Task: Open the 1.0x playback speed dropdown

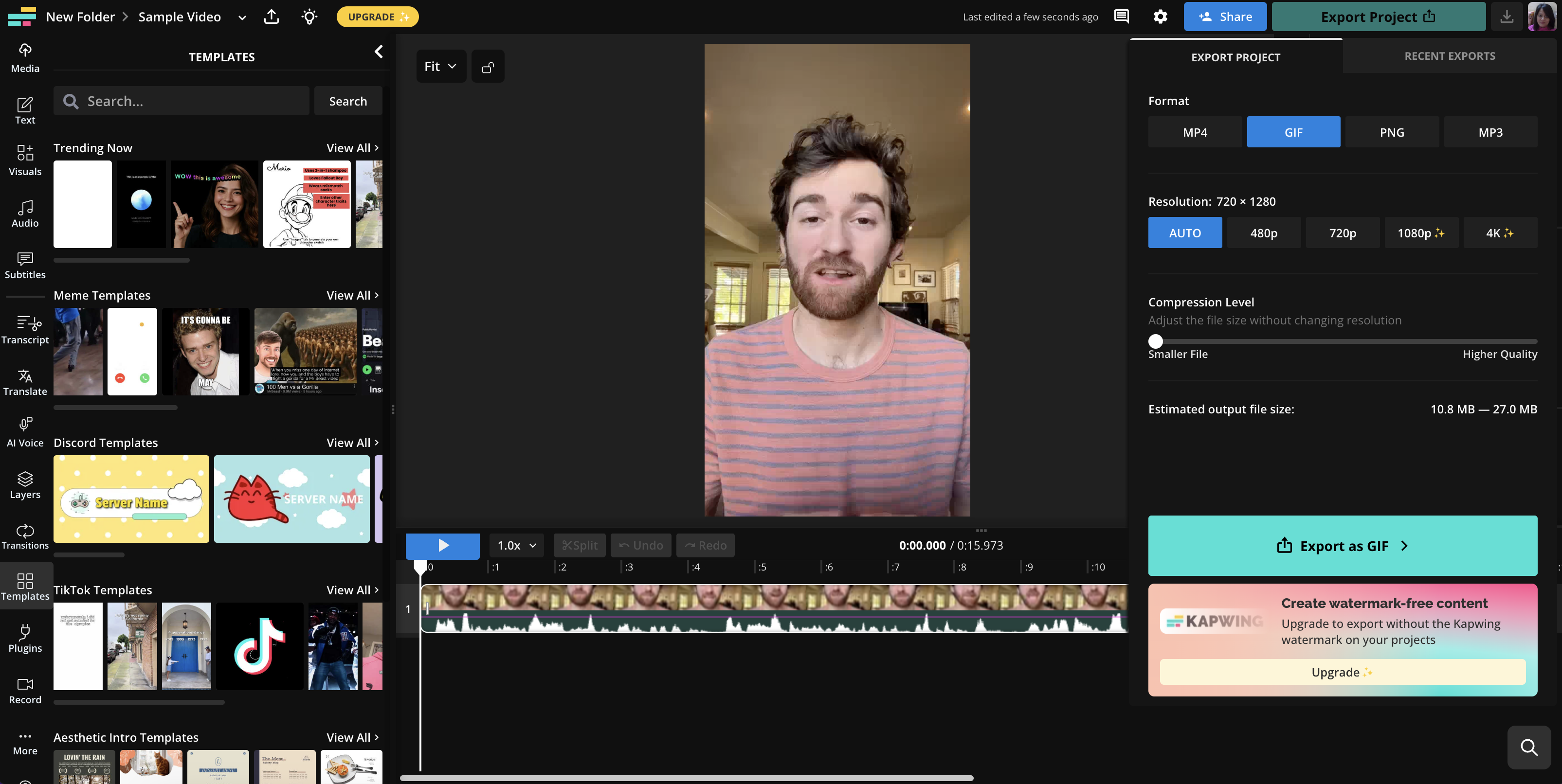Action: 516,545
